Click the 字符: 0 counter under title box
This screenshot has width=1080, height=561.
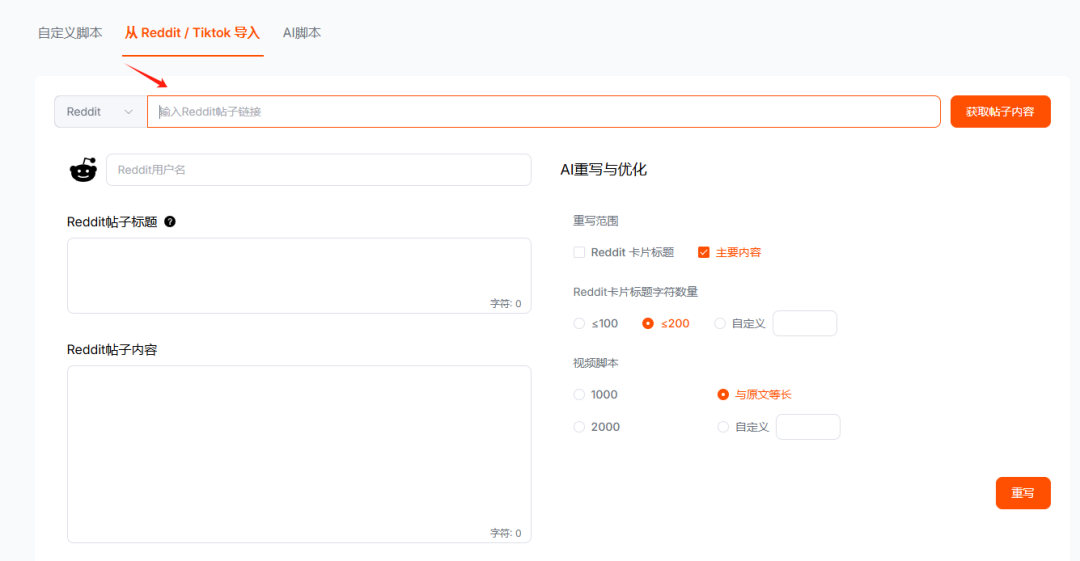(x=506, y=303)
